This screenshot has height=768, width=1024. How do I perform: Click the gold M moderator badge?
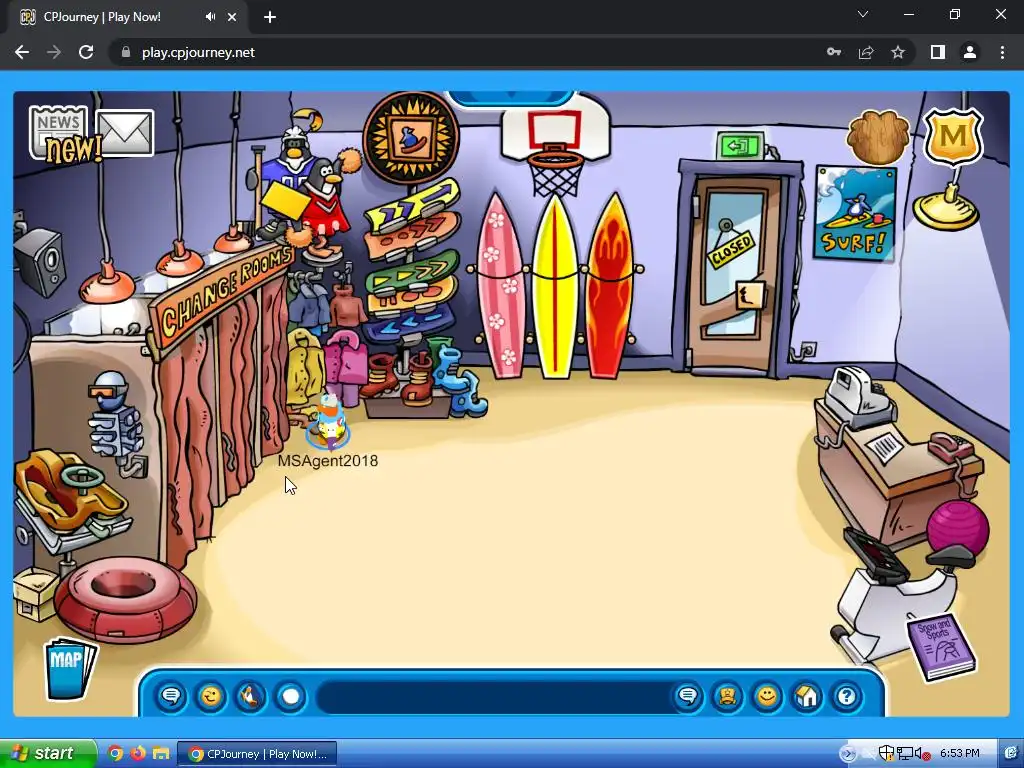[x=953, y=136]
